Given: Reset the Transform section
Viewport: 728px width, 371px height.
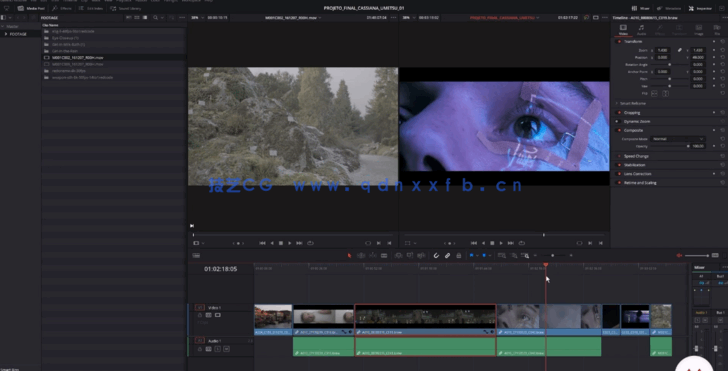Looking at the screenshot, I should [x=722, y=41].
